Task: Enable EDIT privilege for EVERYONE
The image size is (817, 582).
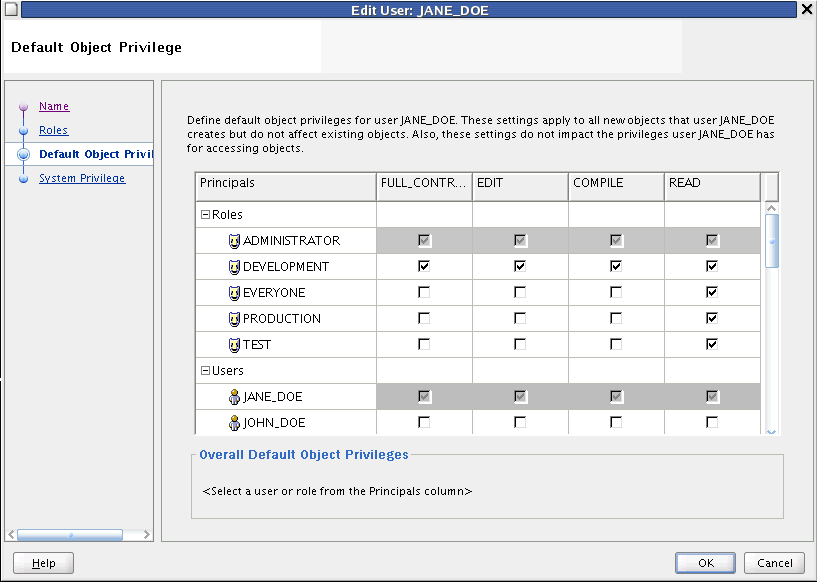Action: [x=519, y=292]
